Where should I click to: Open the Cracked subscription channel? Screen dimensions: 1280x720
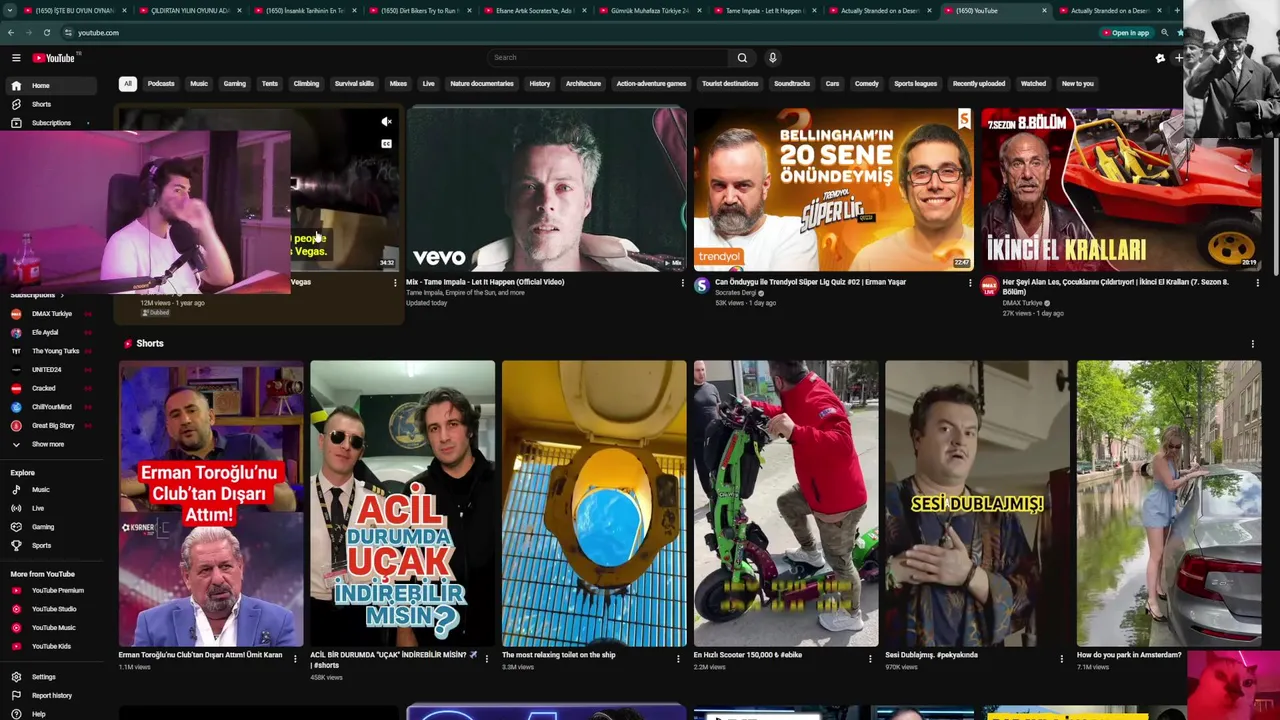tap(43, 388)
